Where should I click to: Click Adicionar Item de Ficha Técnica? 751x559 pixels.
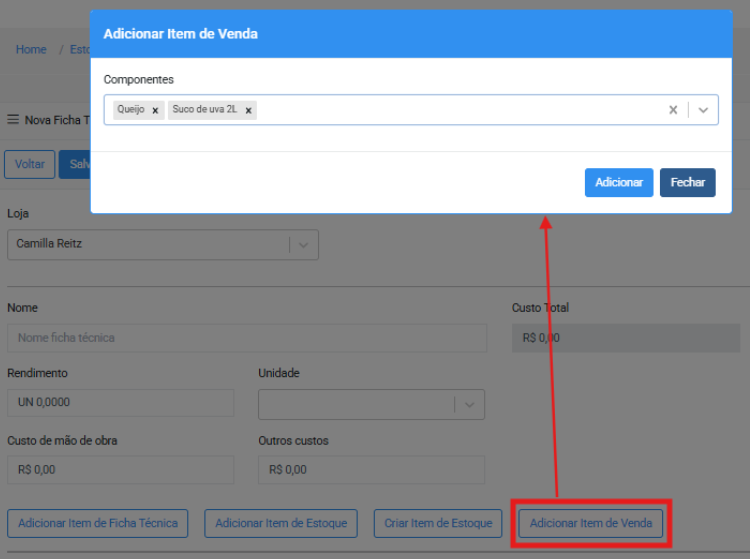click(x=98, y=523)
